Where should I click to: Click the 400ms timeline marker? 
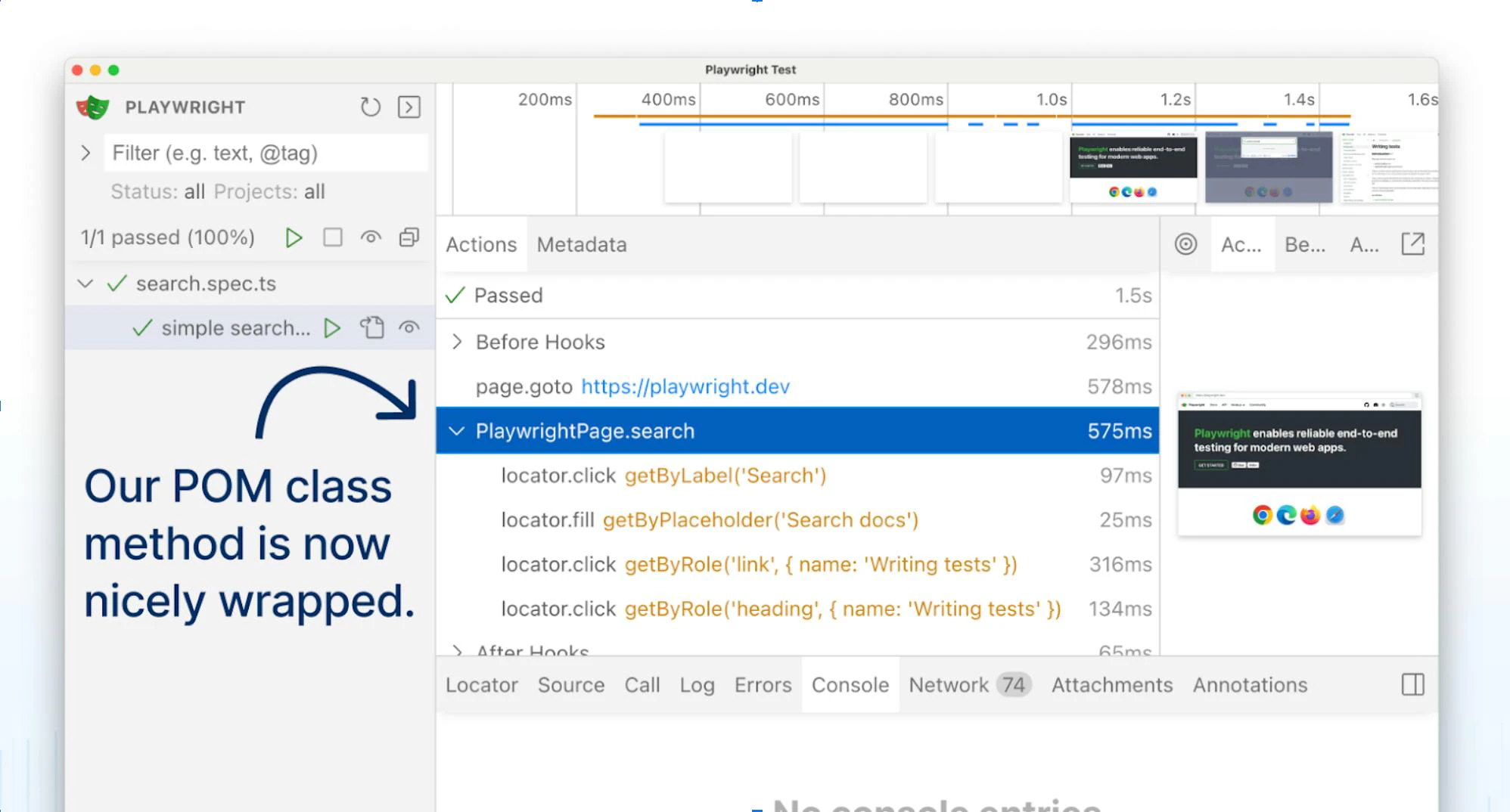[x=668, y=100]
